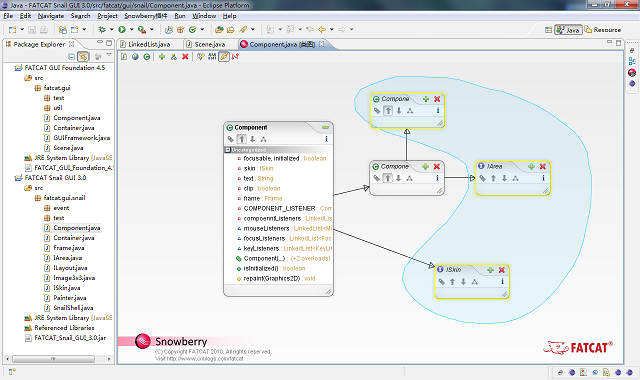Toggle the down-arrow button on Component node
The width and height of the screenshot is (640, 380).
(x=253, y=139)
